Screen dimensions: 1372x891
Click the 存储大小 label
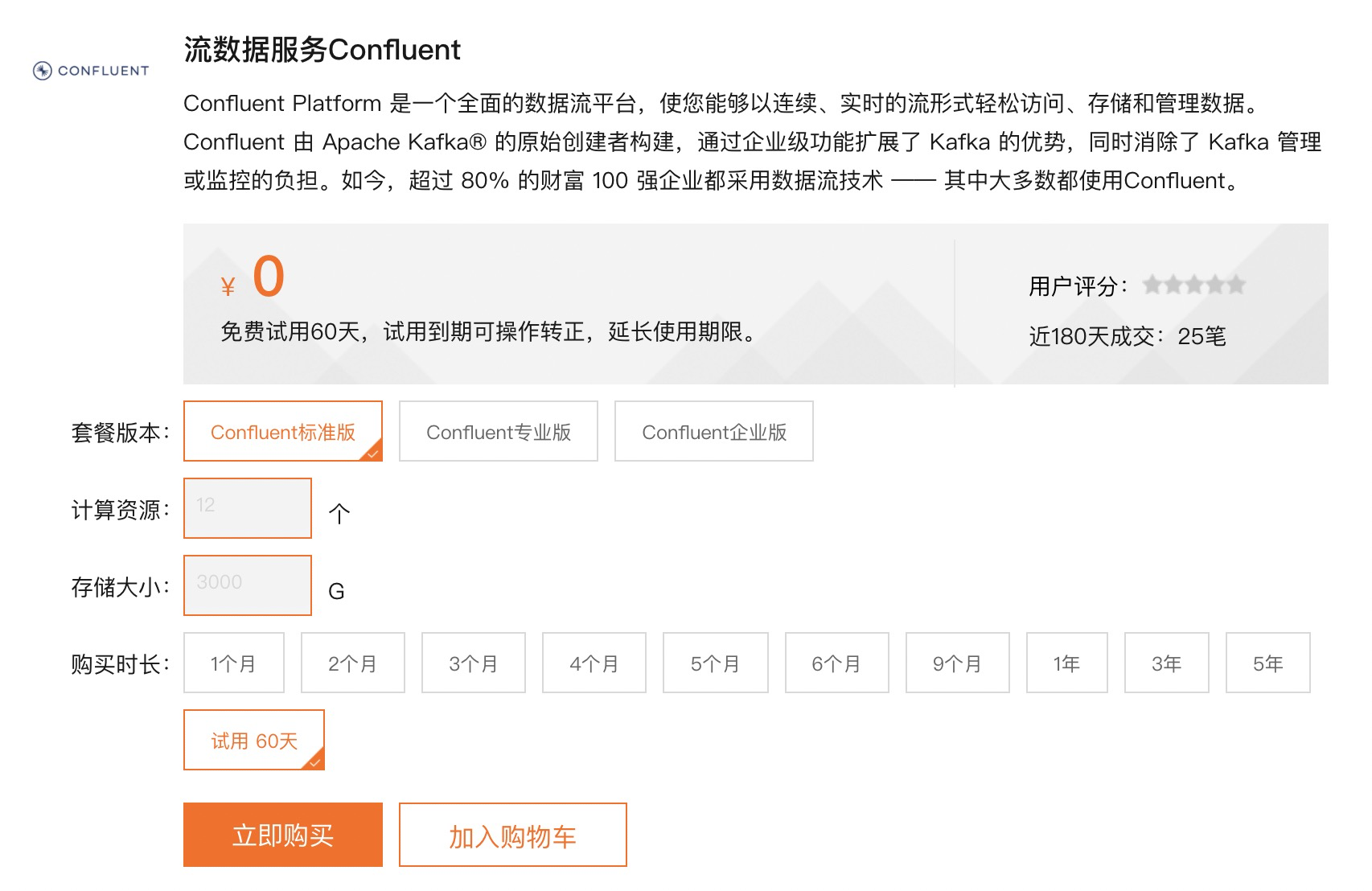click(x=121, y=587)
